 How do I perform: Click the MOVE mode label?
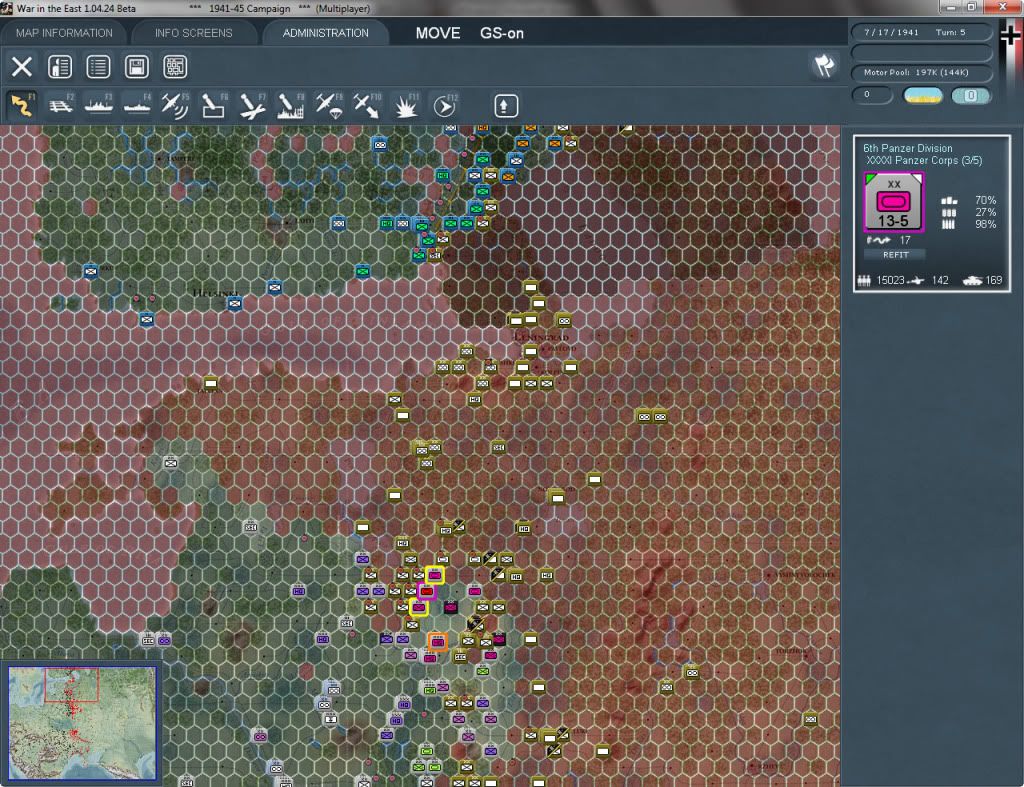coord(438,33)
